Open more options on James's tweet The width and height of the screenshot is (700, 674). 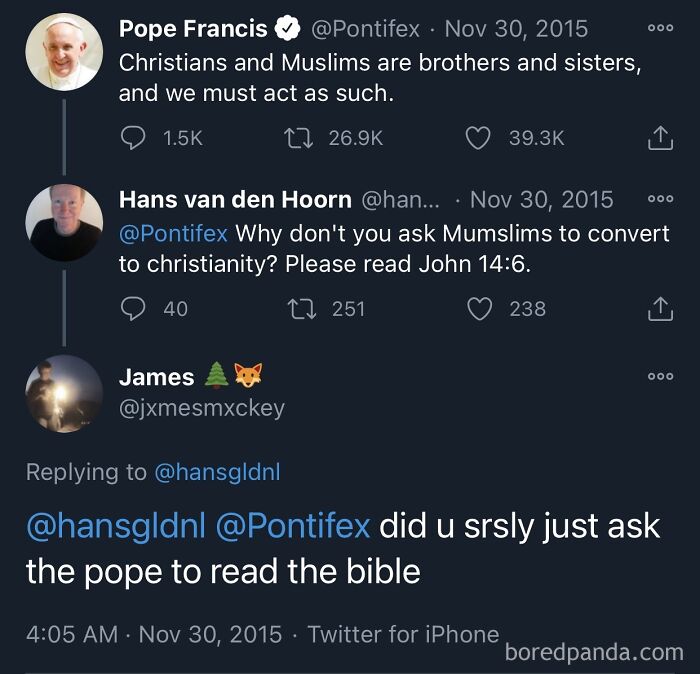[x=660, y=377]
